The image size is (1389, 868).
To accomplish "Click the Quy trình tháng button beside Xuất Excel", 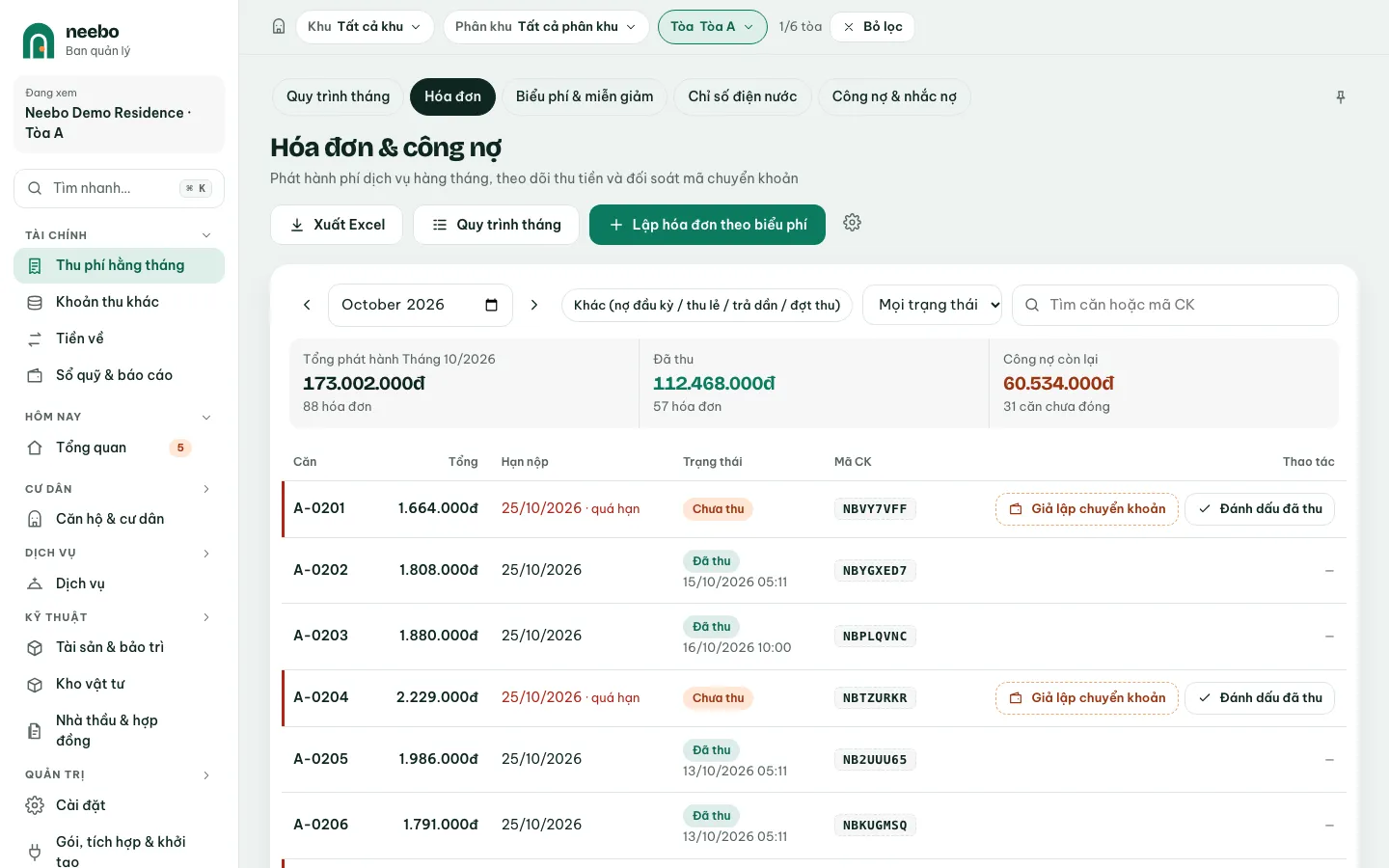I will tap(496, 225).
